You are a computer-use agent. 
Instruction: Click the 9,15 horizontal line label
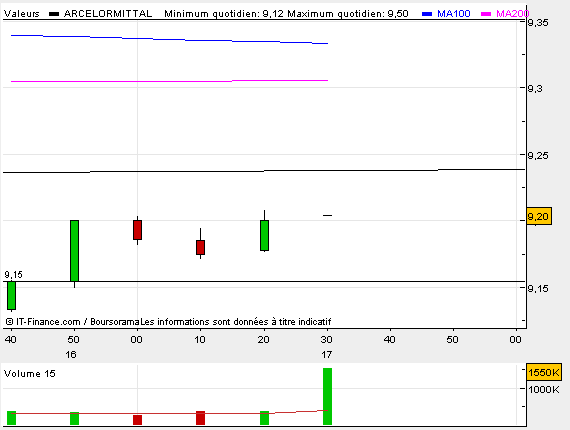pyautogui.click(x=13, y=275)
